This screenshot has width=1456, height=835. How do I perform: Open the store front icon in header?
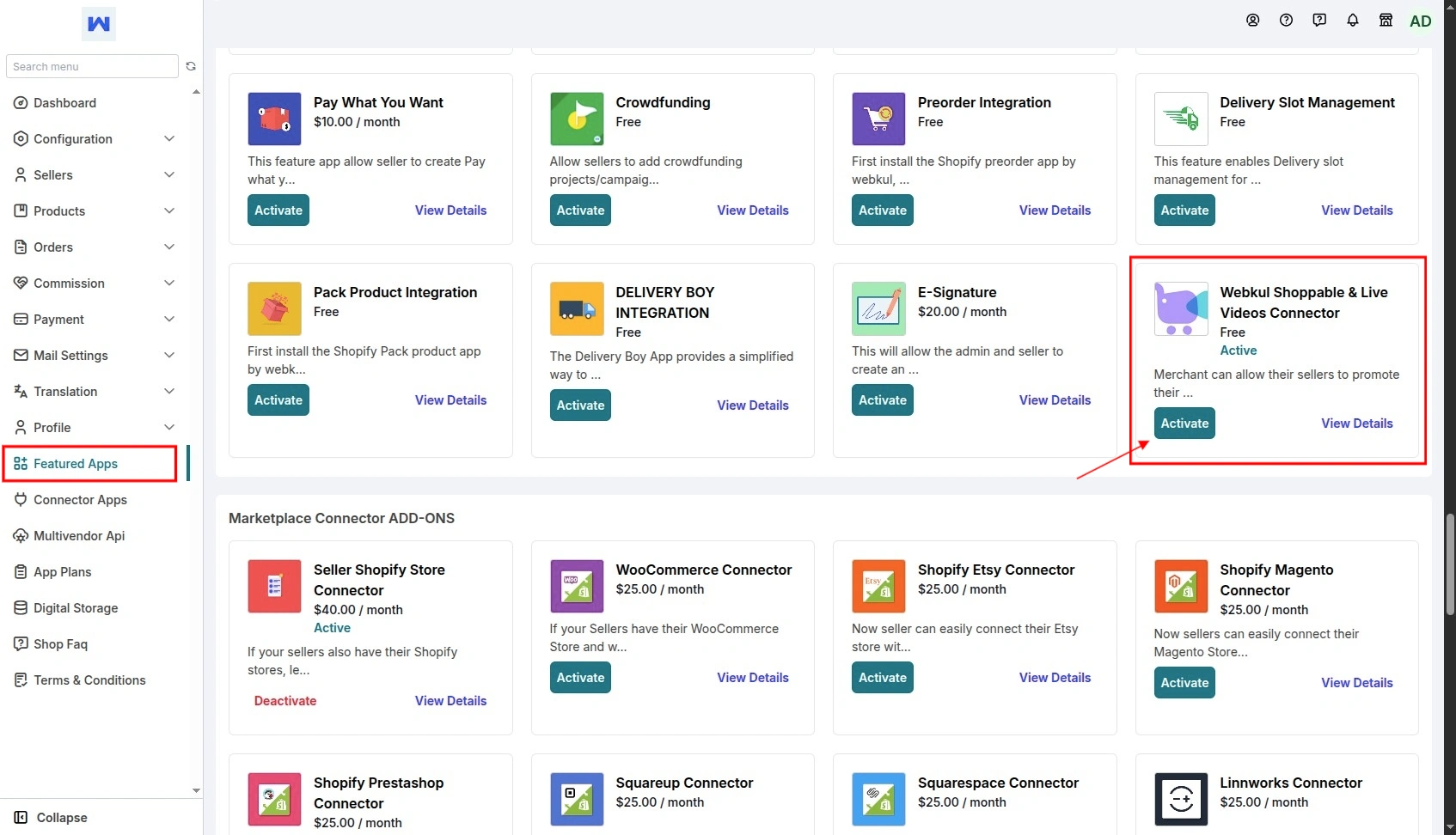tap(1386, 20)
